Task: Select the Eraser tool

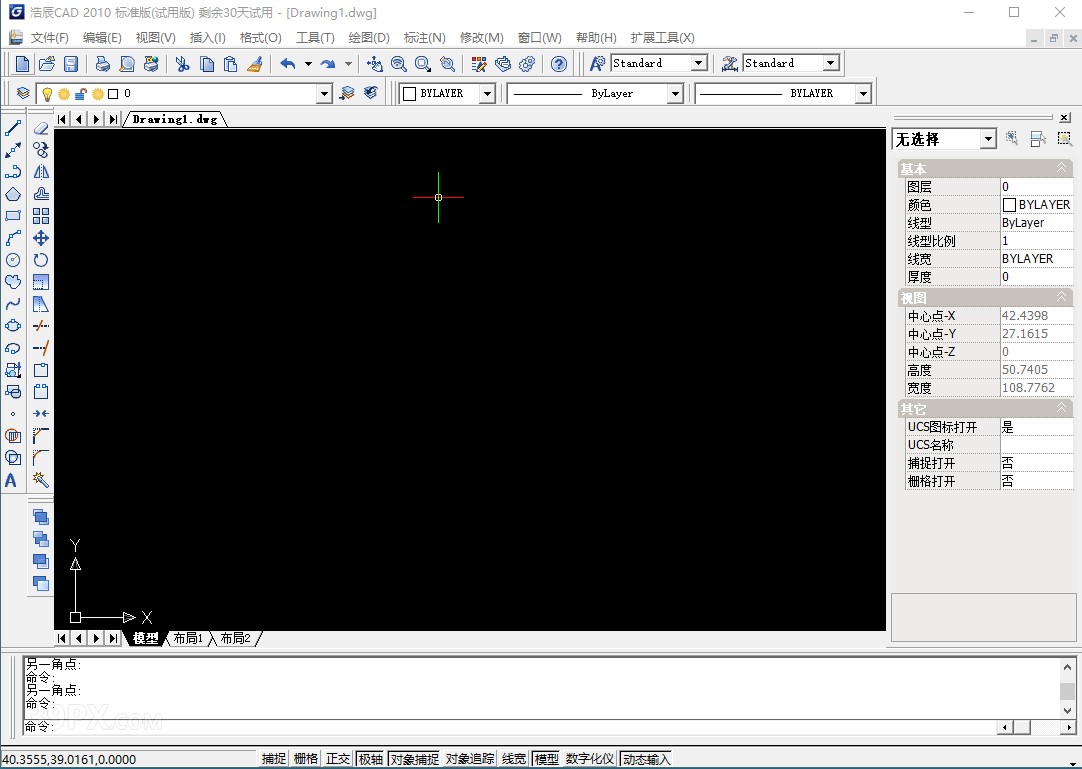Action: click(x=40, y=127)
